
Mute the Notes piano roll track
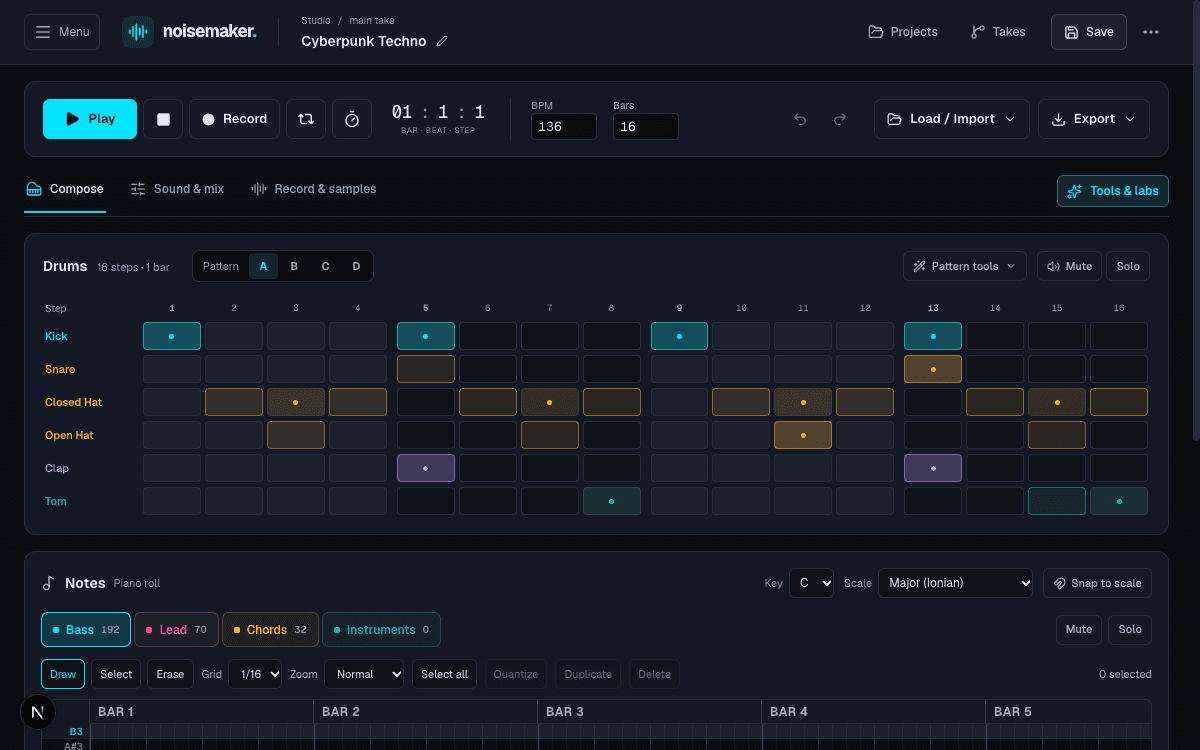pos(1079,629)
